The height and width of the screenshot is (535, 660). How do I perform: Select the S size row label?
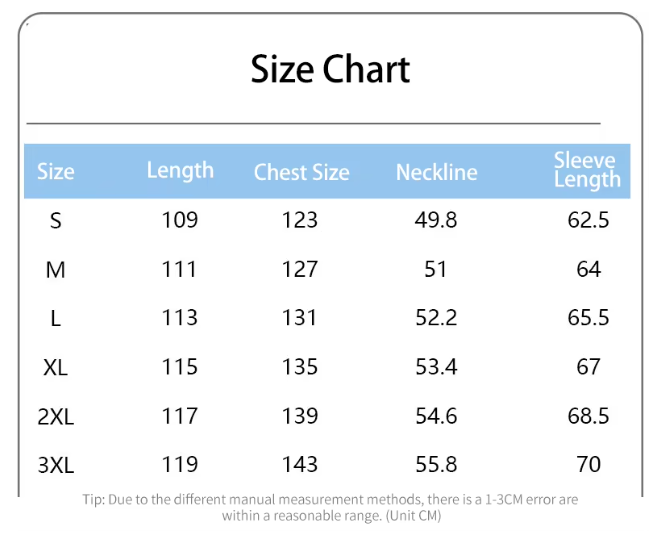point(56,220)
